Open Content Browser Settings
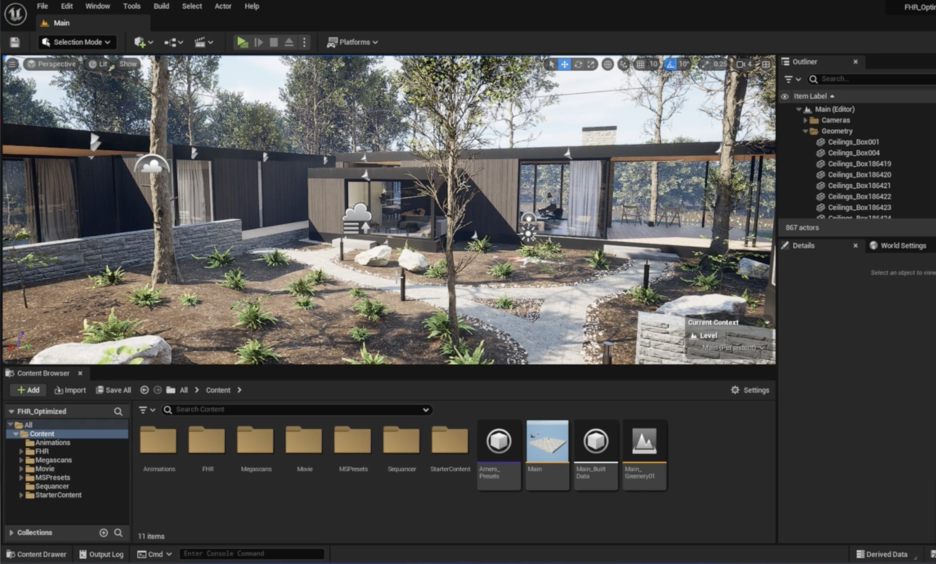Image resolution: width=936 pixels, height=564 pixels. (x=750, y=390)
